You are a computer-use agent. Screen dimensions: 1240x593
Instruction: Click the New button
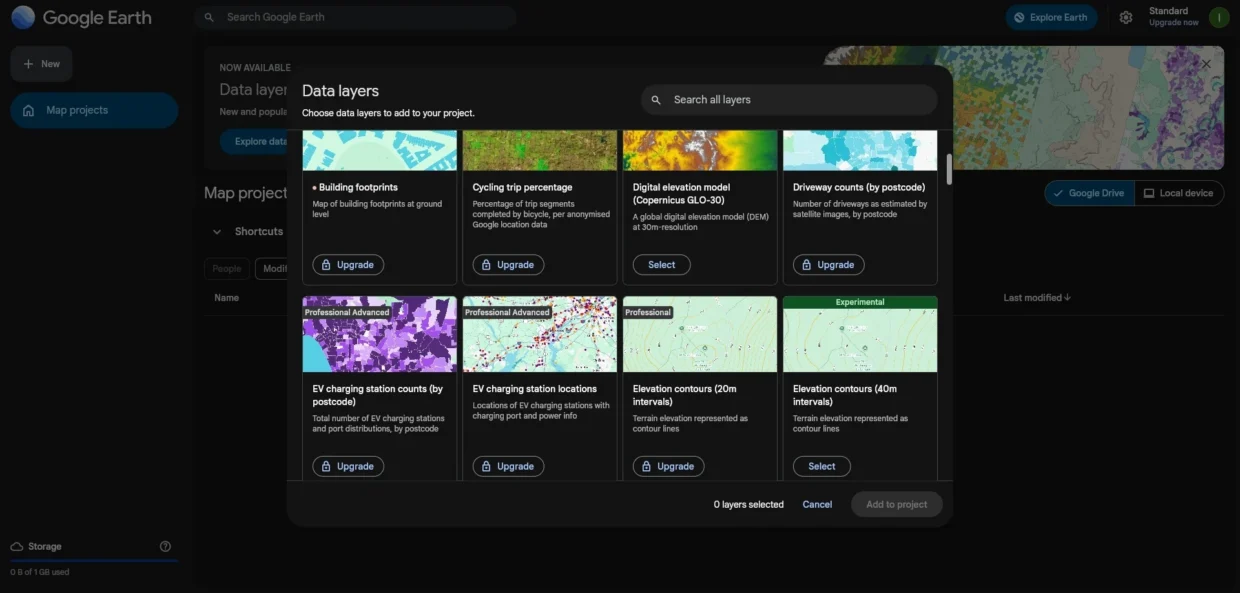(41, 64)
